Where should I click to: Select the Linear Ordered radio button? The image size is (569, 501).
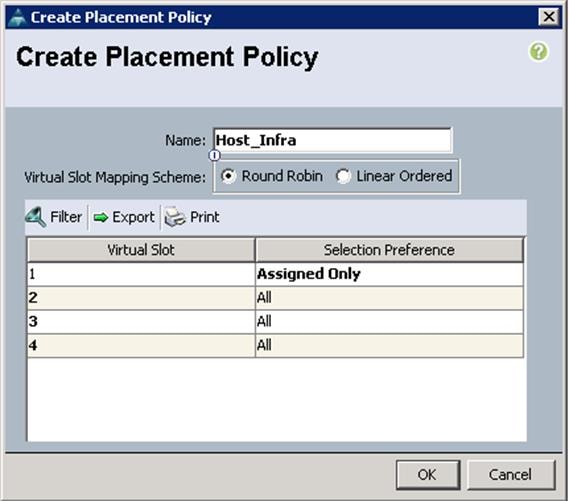click(343, 176)
